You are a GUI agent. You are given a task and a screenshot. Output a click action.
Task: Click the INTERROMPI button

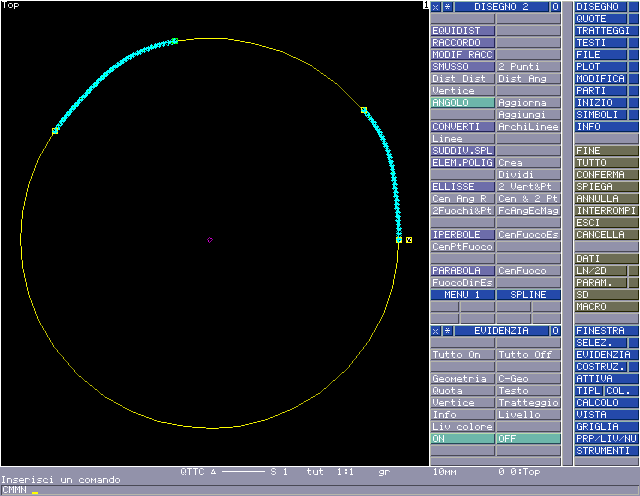click(607, 211)
